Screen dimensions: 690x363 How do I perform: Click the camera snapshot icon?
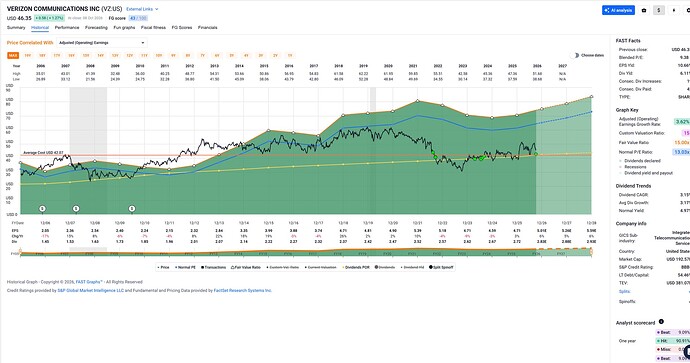coord(644,10)
